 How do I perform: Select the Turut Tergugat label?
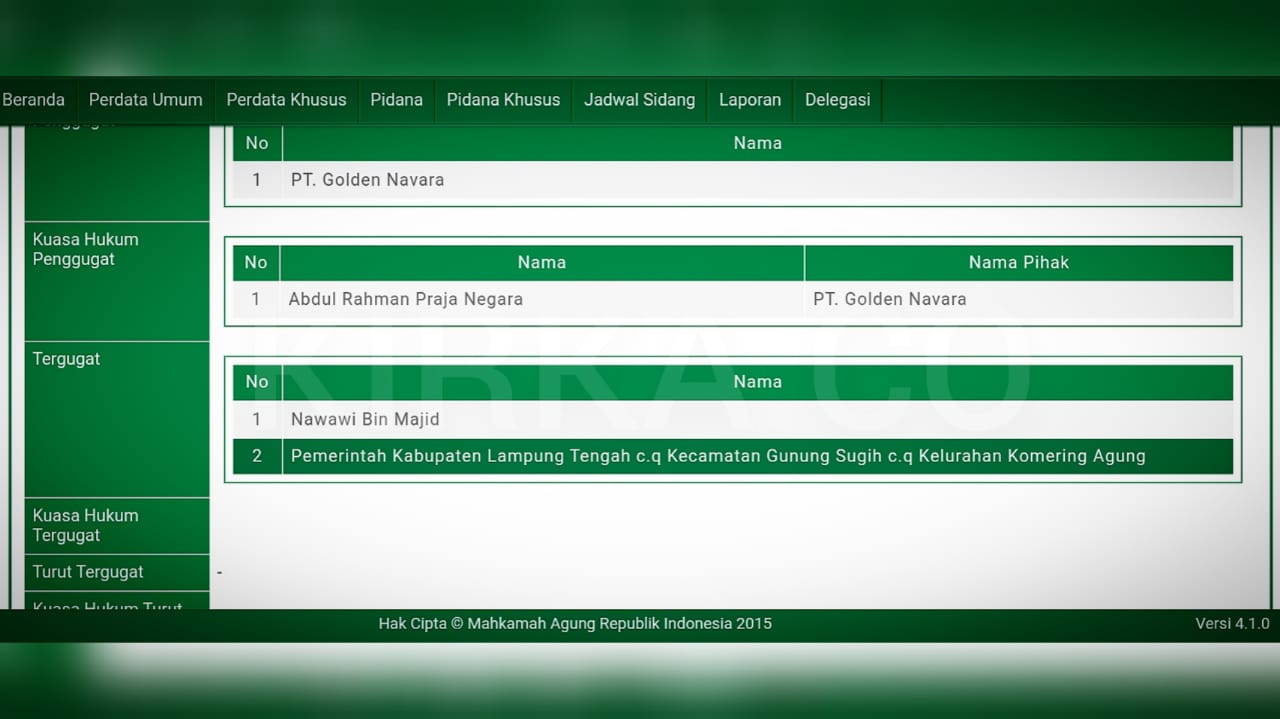(88, 572)
